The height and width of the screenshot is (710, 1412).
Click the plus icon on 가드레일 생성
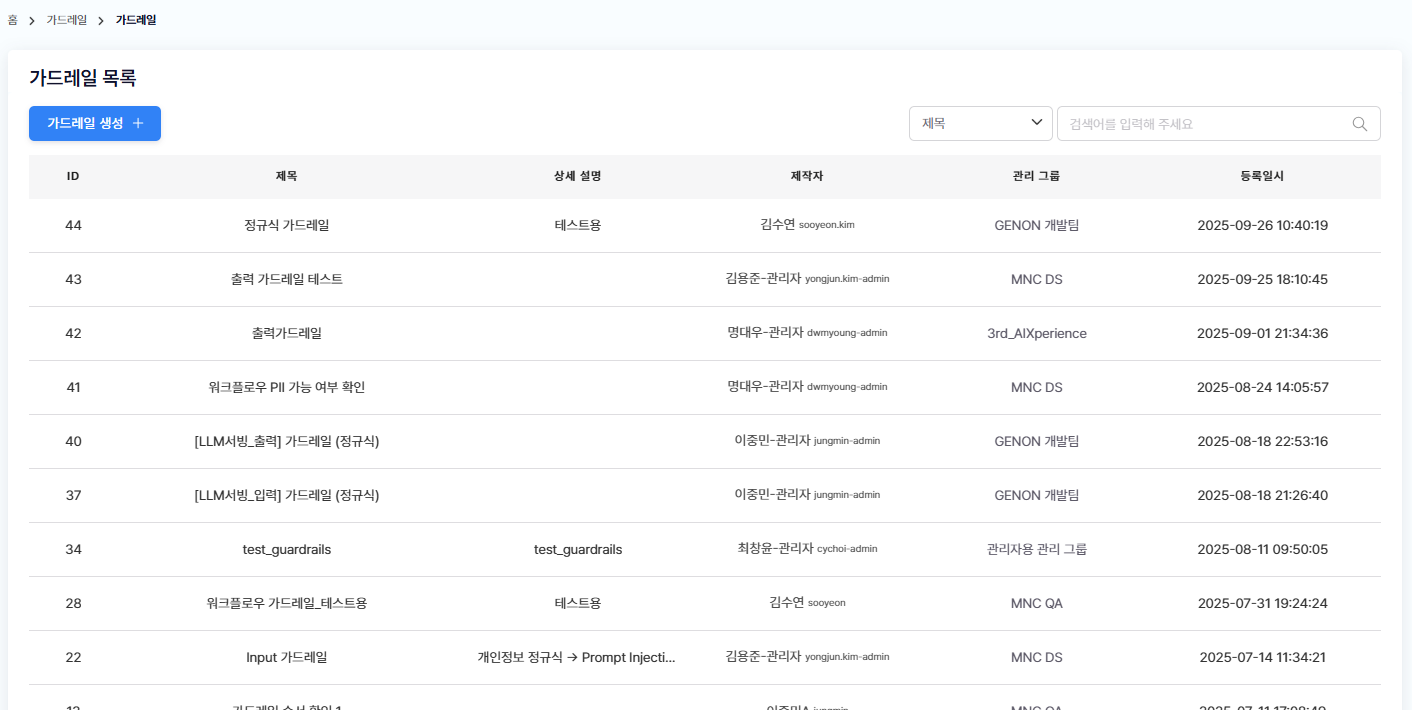pos(139,123)
